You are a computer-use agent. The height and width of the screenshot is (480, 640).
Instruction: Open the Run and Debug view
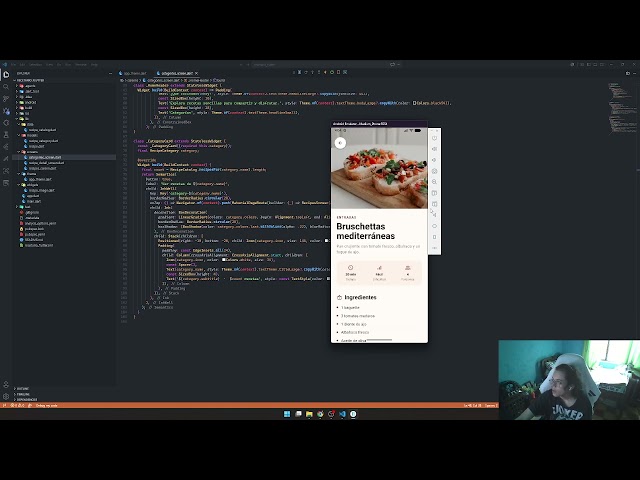pyautogui.click(x=6, y=111)
